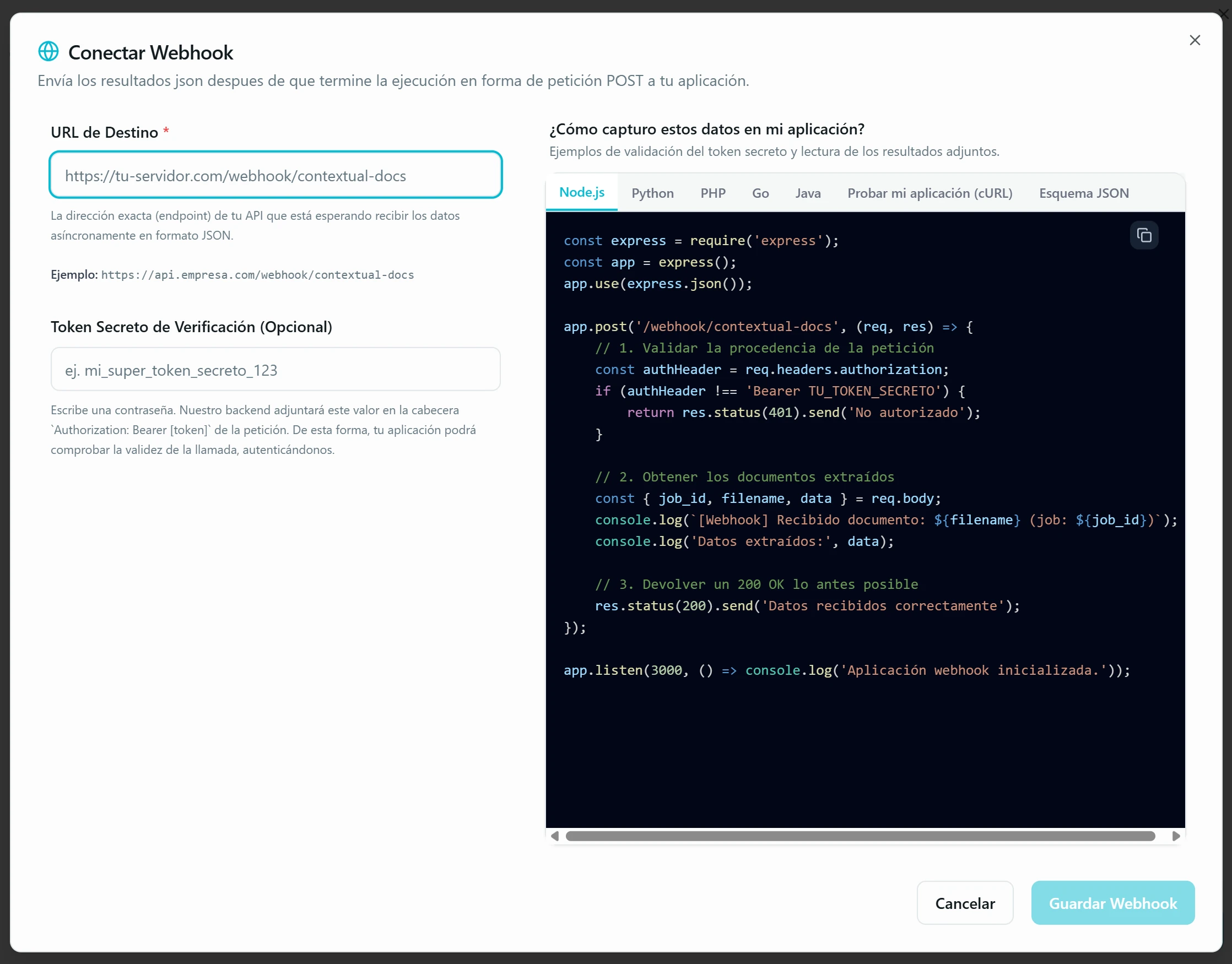Open the PHP code example tab
This screenshot has height=964, width=1232.
point(713,193)
